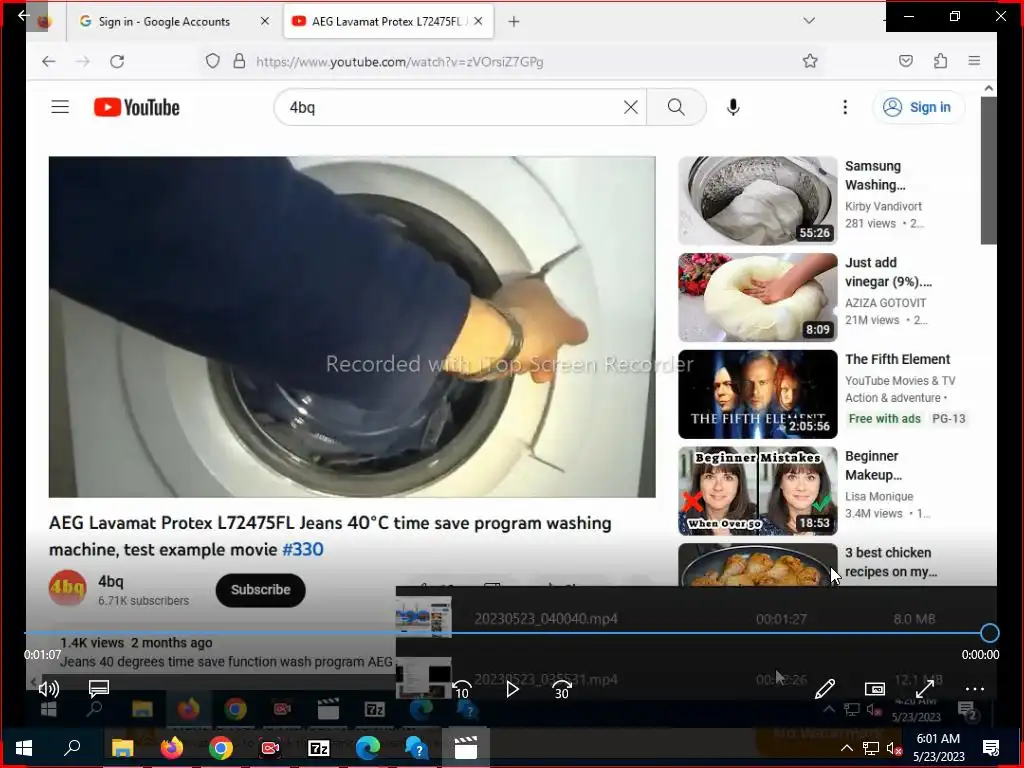1024x768 pixels.
Task: Launch Google Chrome from the taskbar
Action: [221, 748]
